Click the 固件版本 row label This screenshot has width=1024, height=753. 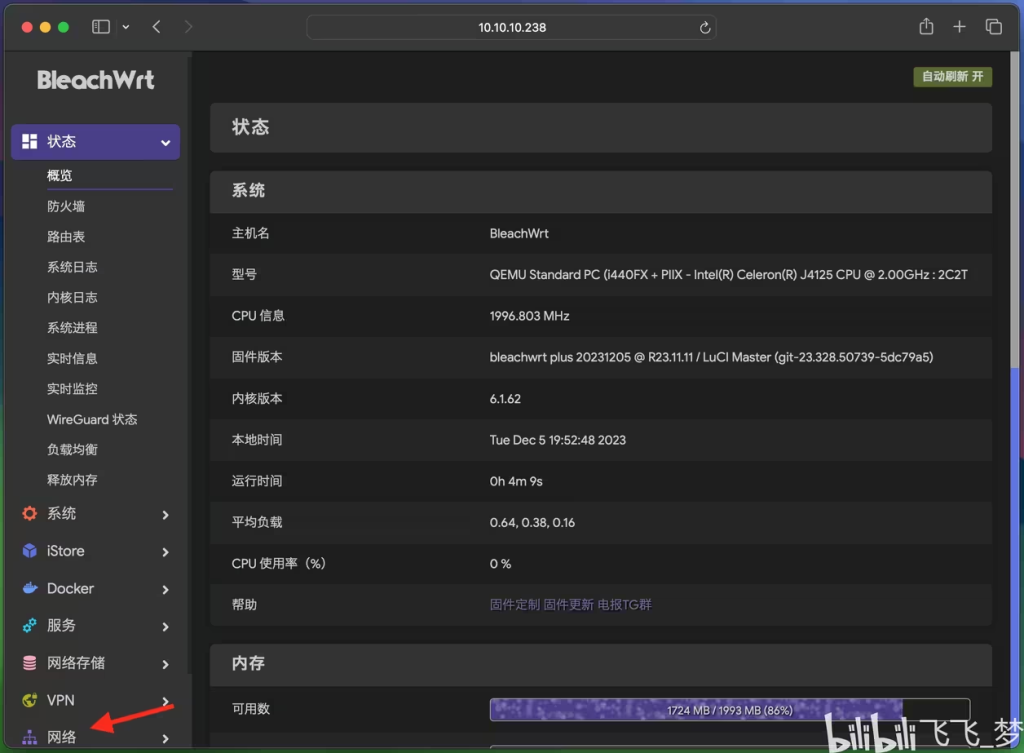click(257, 357)
